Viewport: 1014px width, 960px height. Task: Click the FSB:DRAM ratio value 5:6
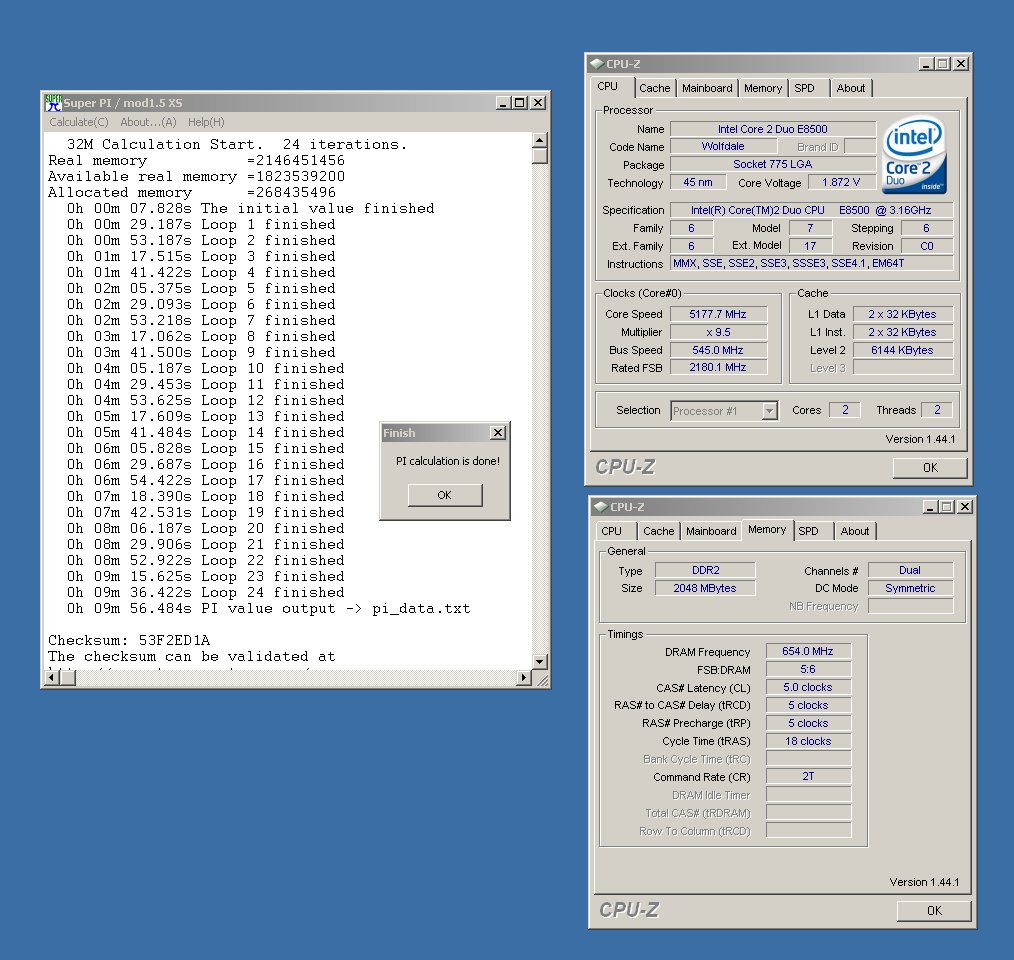point(808,670)
